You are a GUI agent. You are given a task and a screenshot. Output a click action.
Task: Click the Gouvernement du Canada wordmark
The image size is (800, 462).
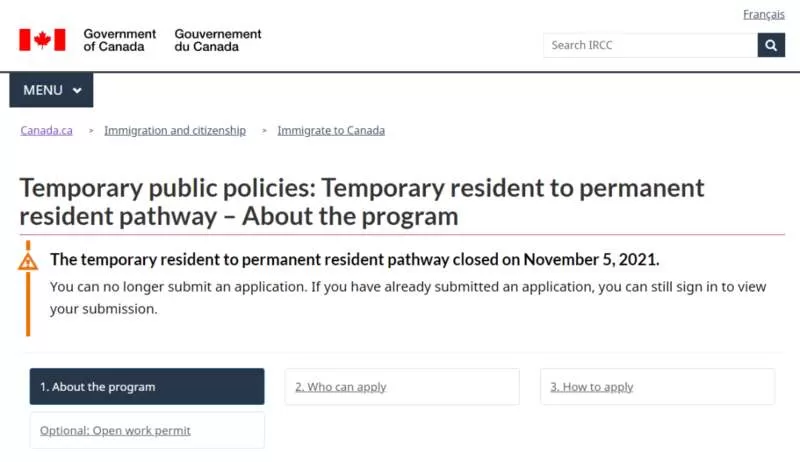[x=218, y=40]
